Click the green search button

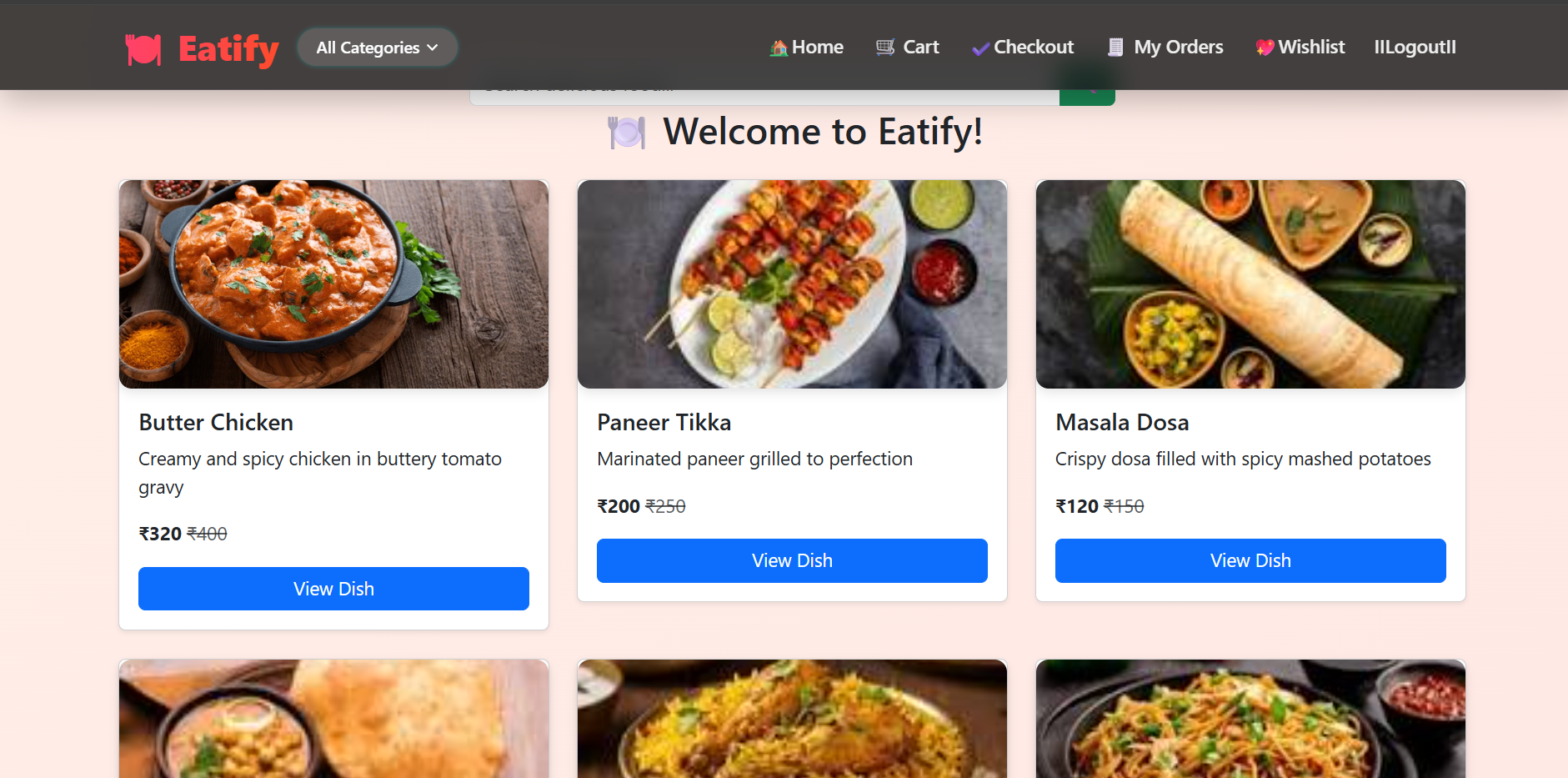click(x=1087, y=97)
